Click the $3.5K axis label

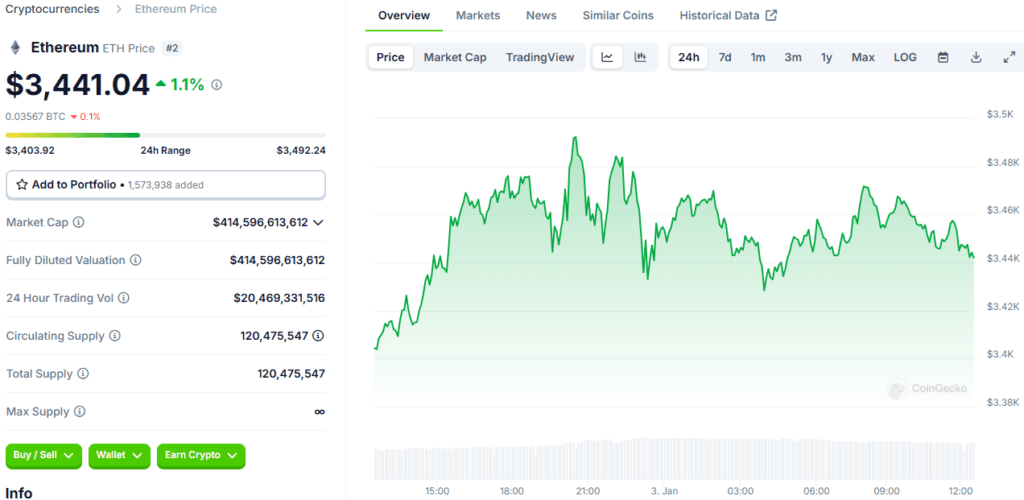[x=999, y=114]
